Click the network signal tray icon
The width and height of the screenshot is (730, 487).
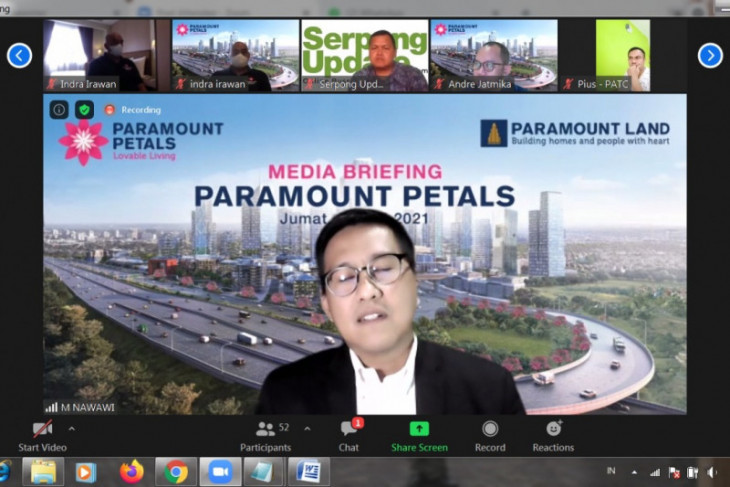pyautogui.click(x=655, y=473)
